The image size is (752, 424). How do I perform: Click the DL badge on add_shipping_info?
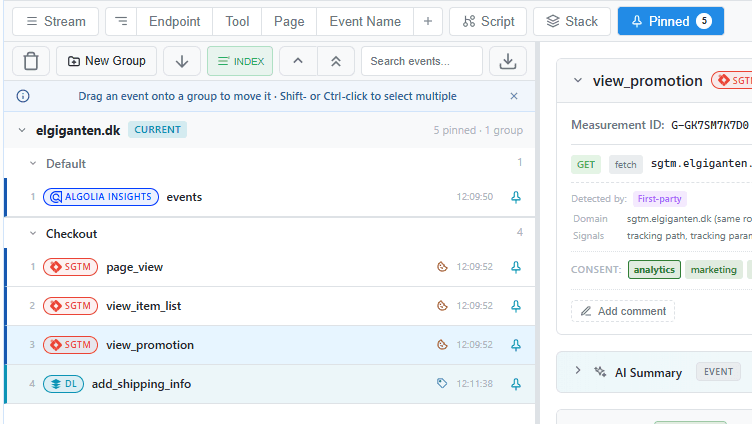coord(63,384)
